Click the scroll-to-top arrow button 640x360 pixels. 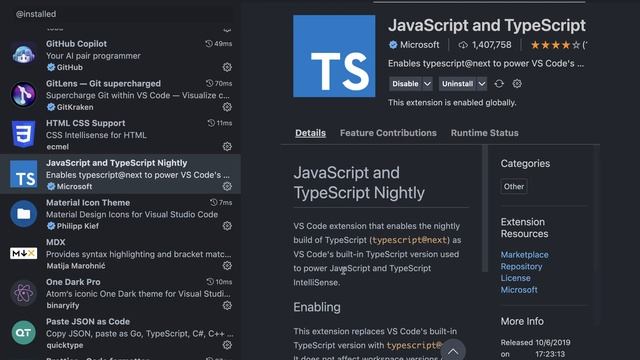point(453,351)
